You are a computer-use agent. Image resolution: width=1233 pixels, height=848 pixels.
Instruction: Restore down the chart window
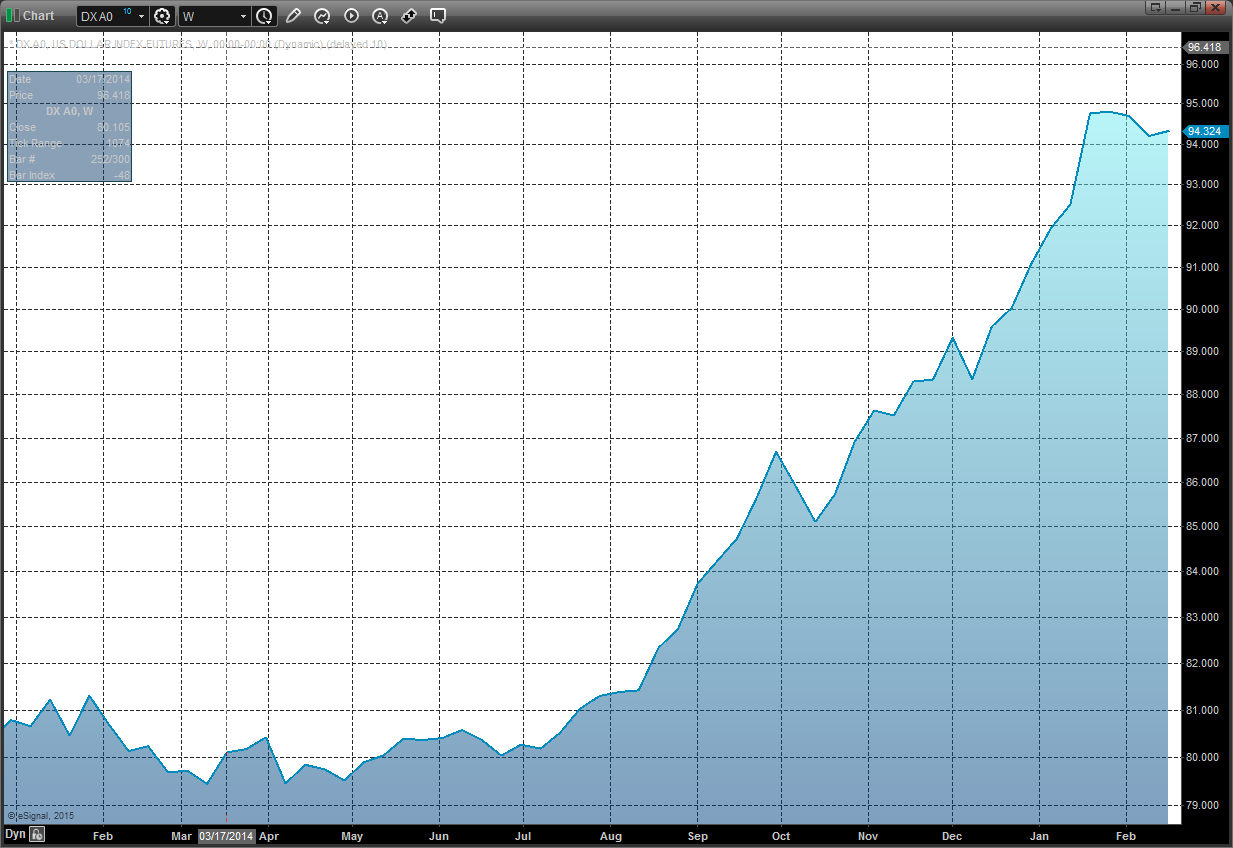coord(1196,7)
